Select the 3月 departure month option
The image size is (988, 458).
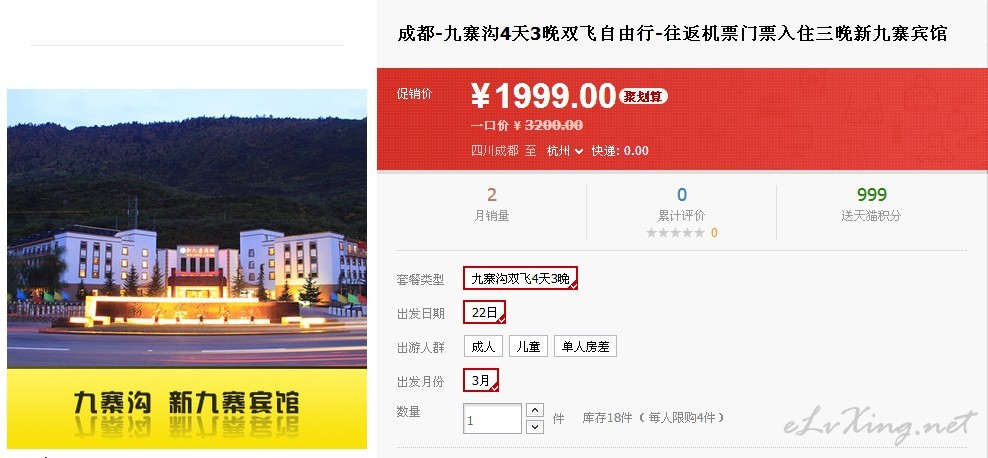click(x=481, y=380)
